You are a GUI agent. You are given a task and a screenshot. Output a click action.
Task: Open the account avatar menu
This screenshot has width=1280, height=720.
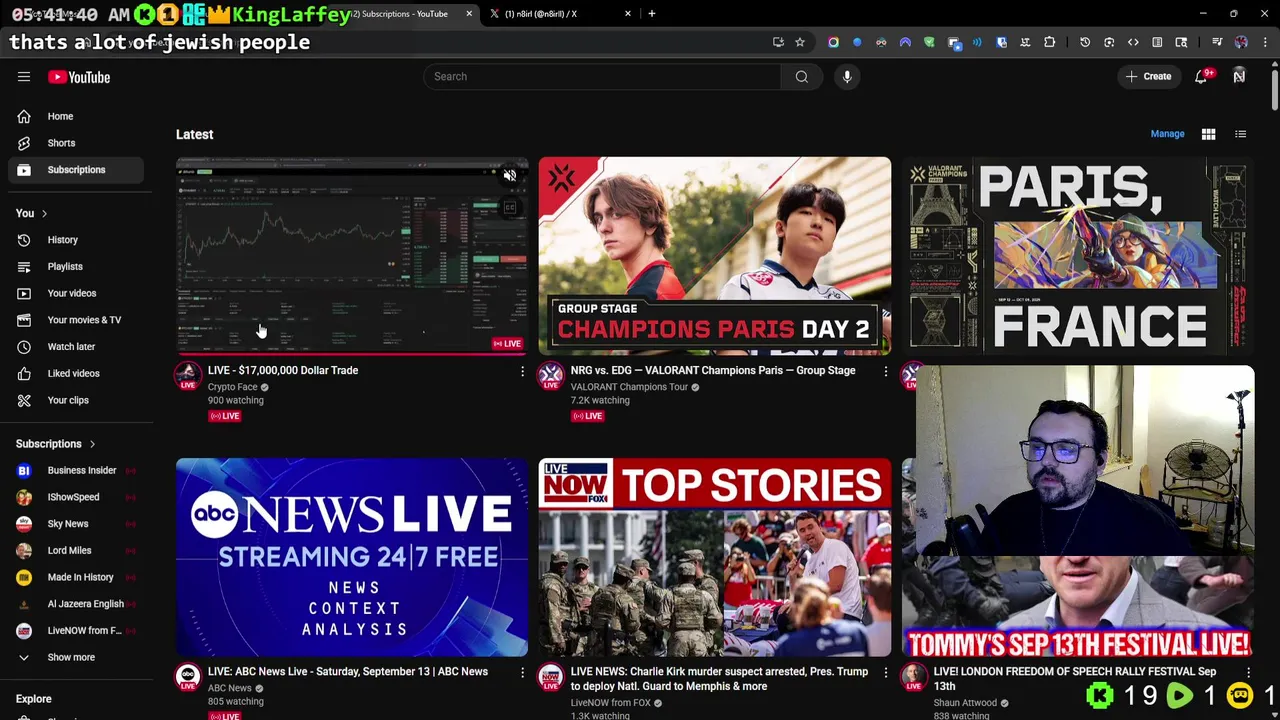[x=1239, y=76]
